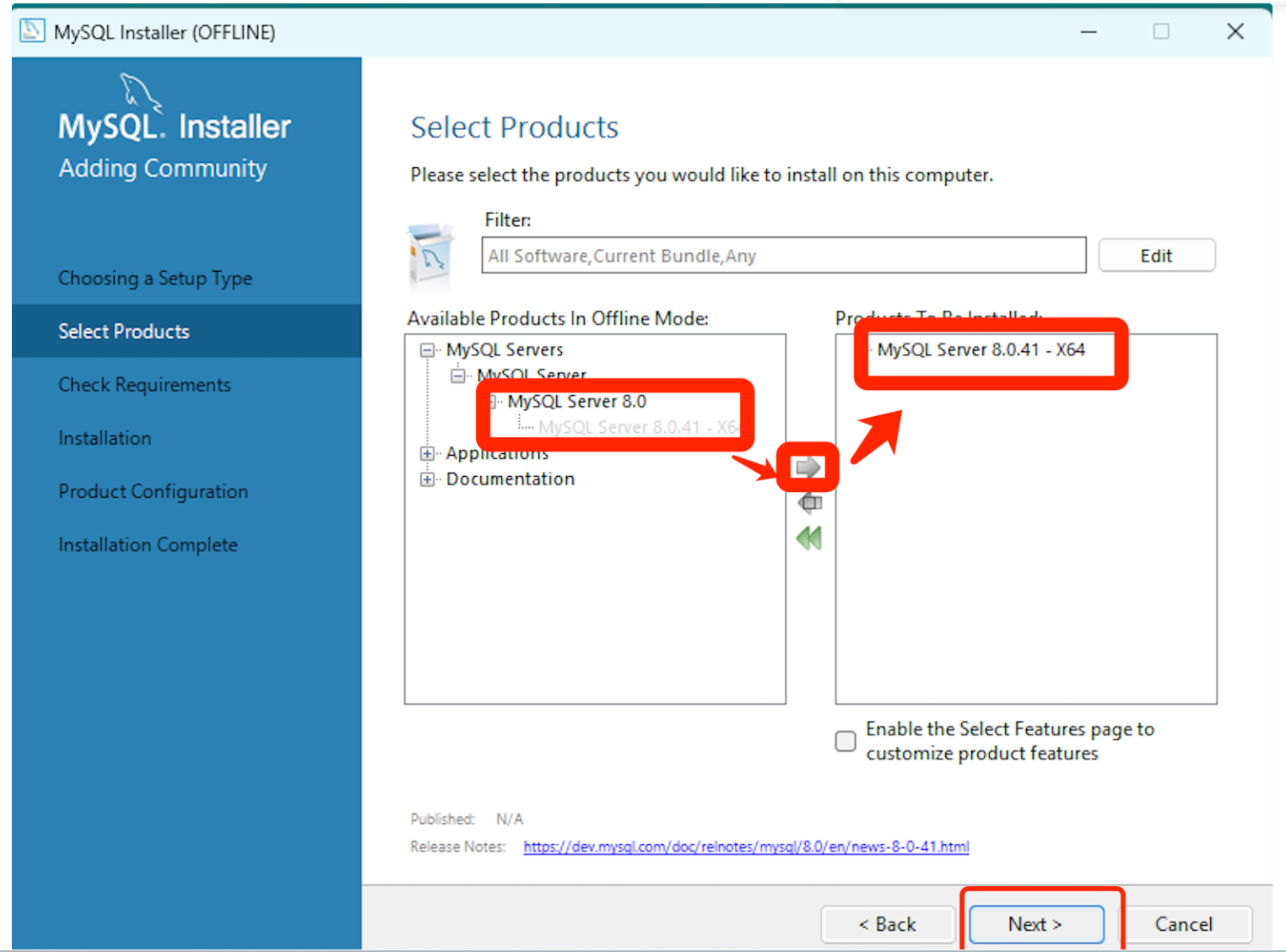Select the MySQL Servers tree label
This screenshot has height=952, width=1286.
[x=504, y=349]
